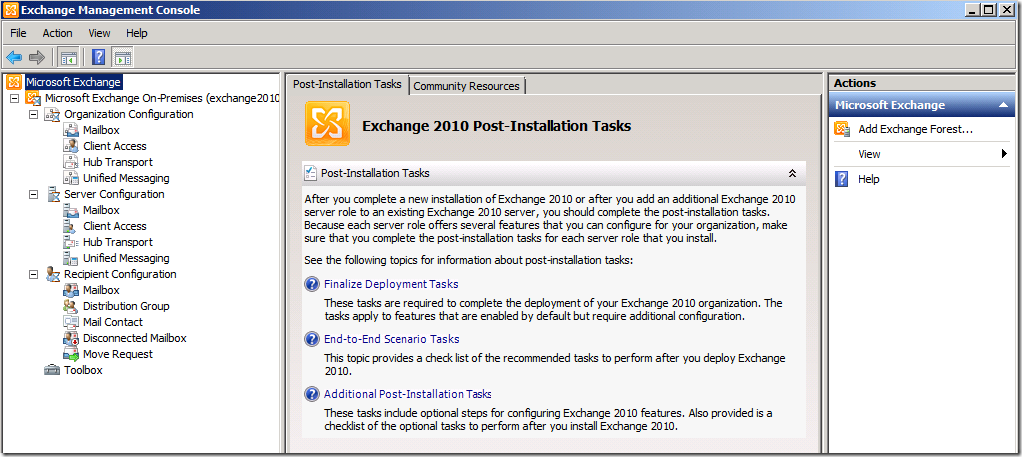Select Microsoft Exchange On-Premises tree label
This screenshot has height=457, width=1022.
click(x=162, y=98)
